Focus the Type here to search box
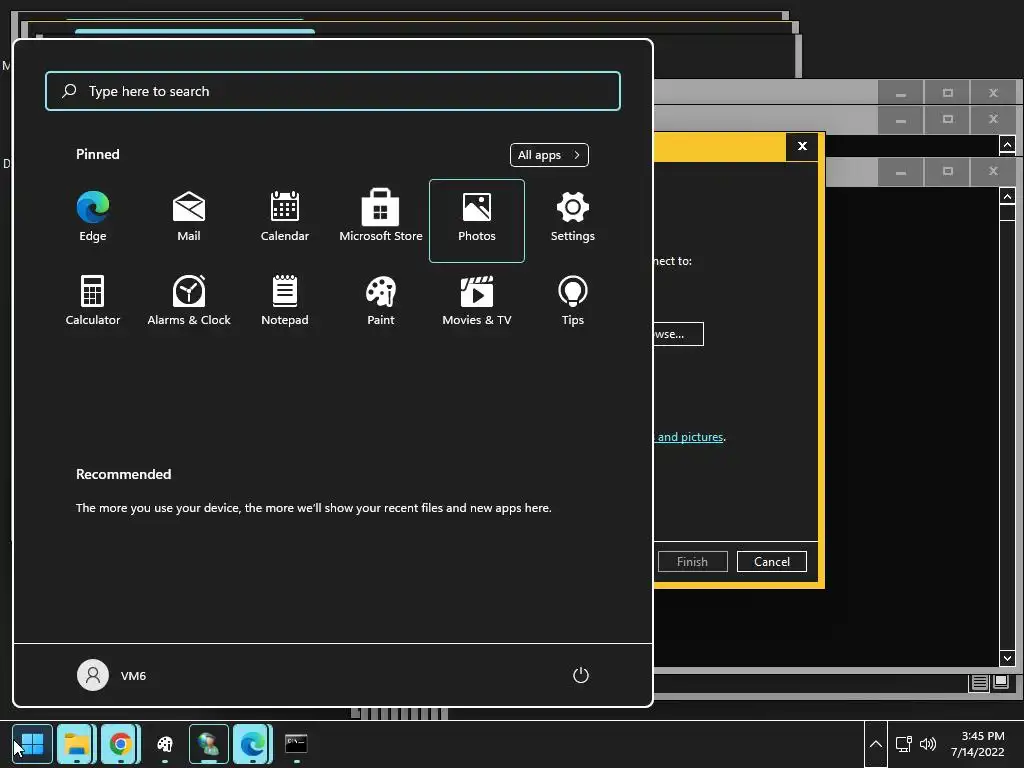 pos(333,91)
